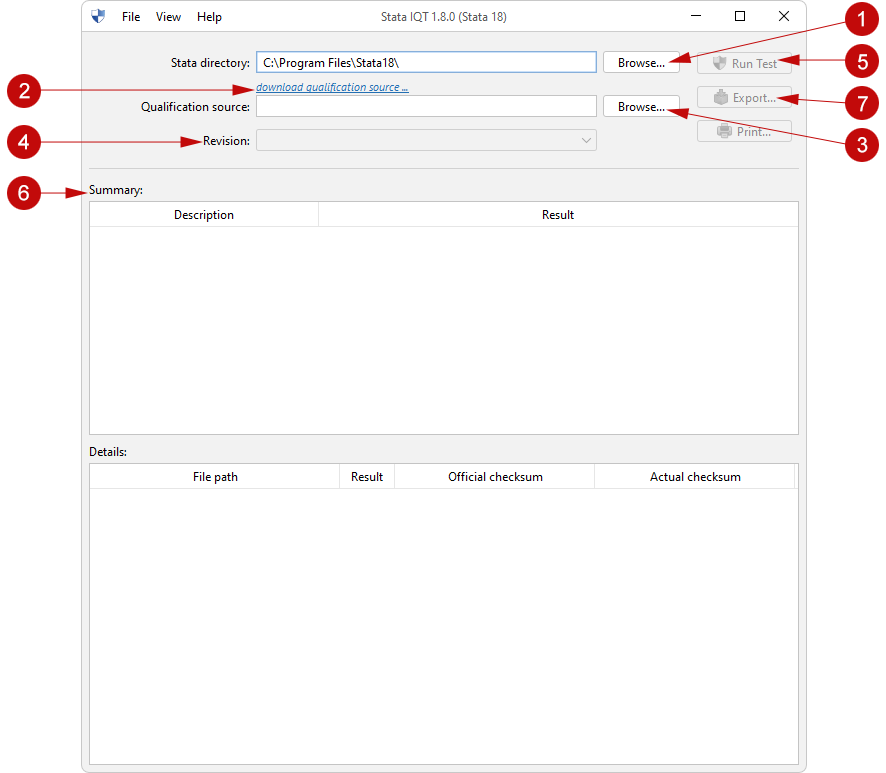Click the download qualification source link
The image size is (886, 773).
click(332, 87)
